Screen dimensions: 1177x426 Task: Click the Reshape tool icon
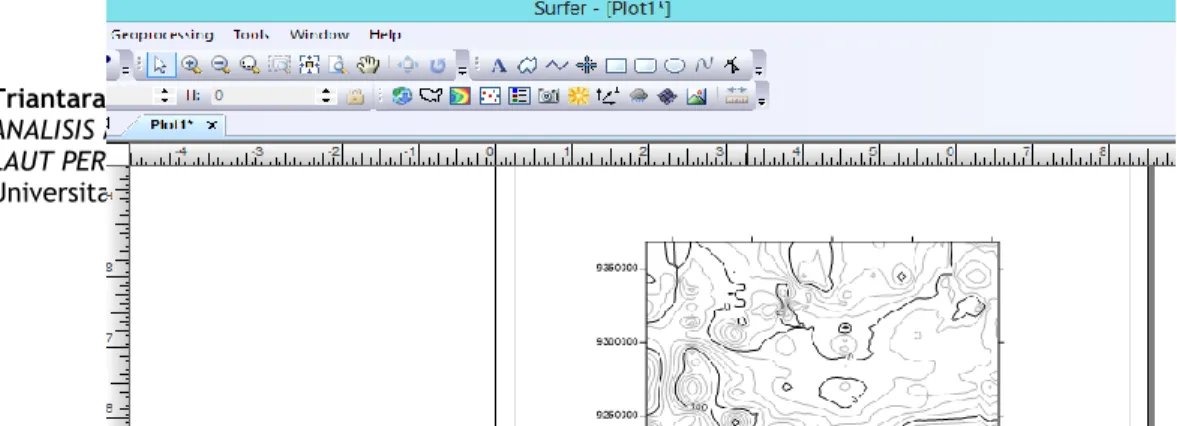(732, 66)
